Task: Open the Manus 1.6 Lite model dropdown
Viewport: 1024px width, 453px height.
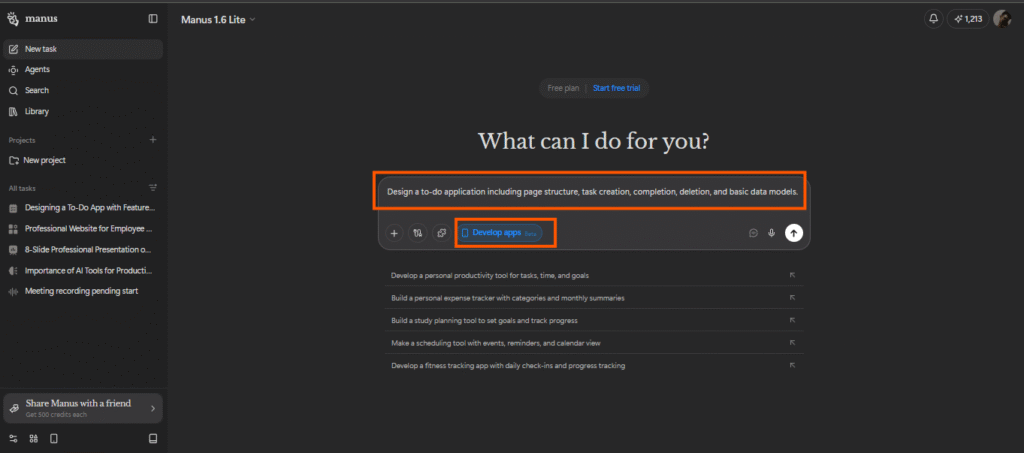Action: tap(218, 19)
